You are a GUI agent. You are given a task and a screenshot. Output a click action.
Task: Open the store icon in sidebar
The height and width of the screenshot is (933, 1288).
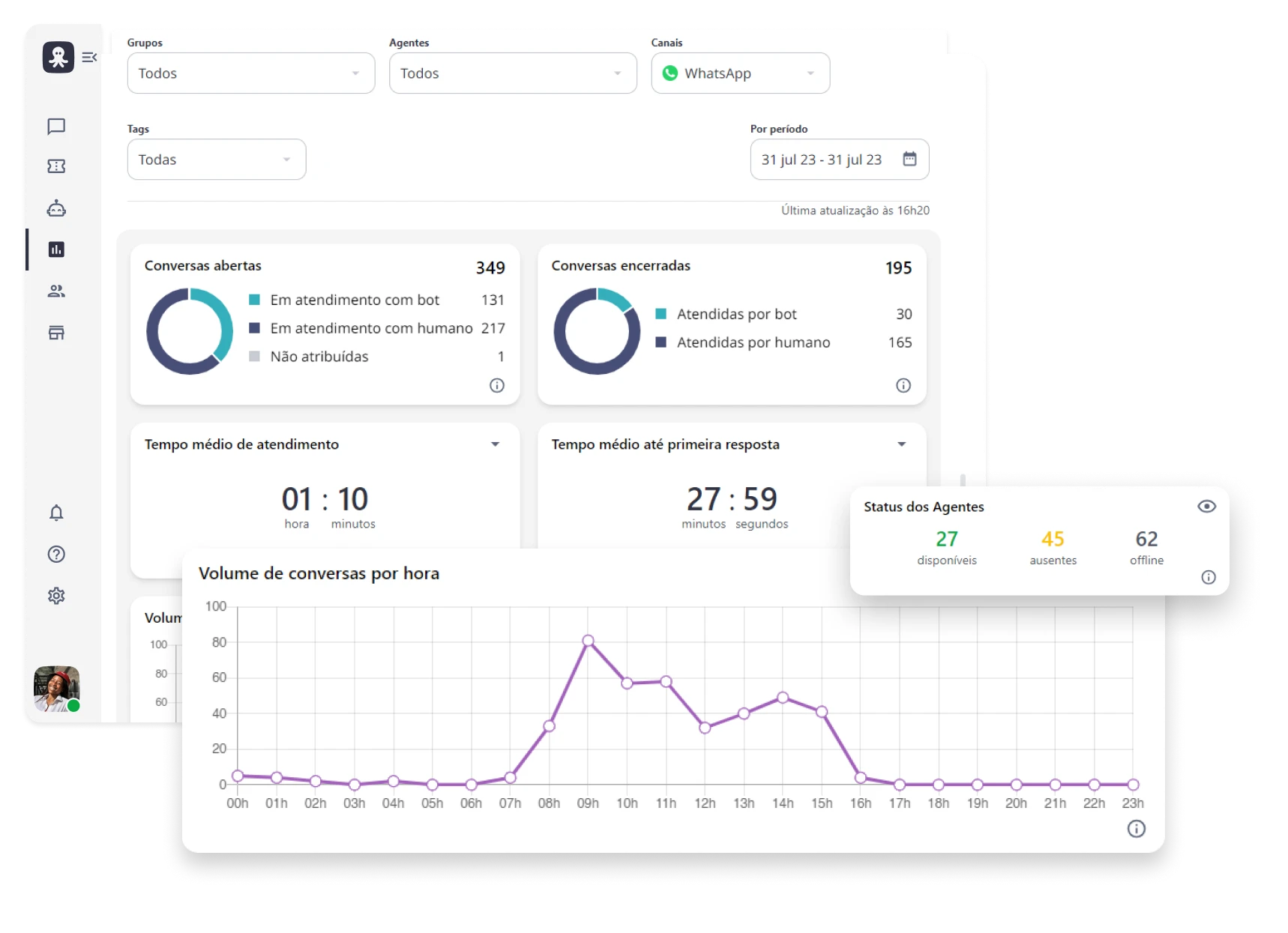tap(56, 333)
